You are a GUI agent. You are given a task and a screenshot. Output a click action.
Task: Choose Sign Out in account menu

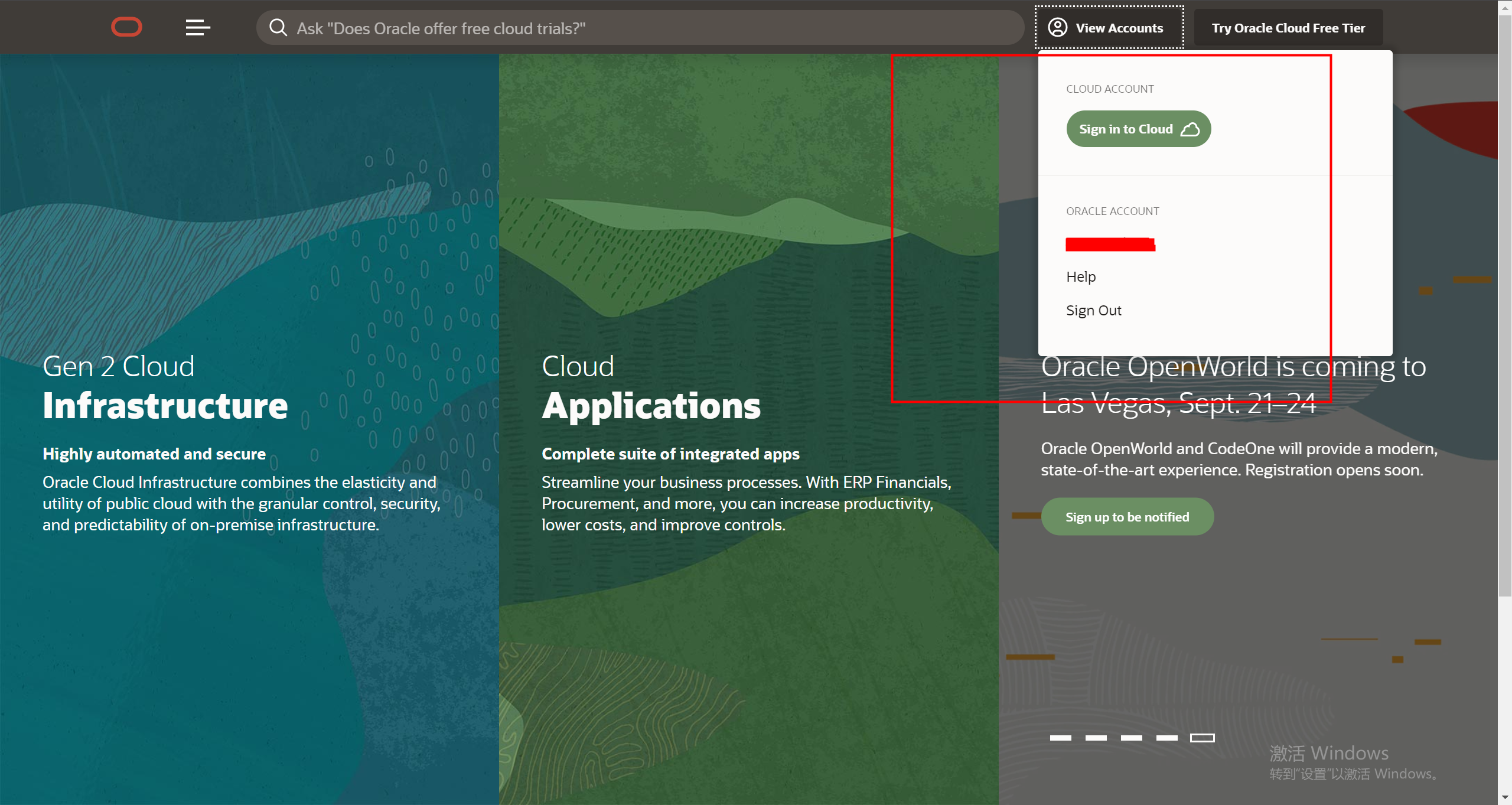click(1093, 310)
